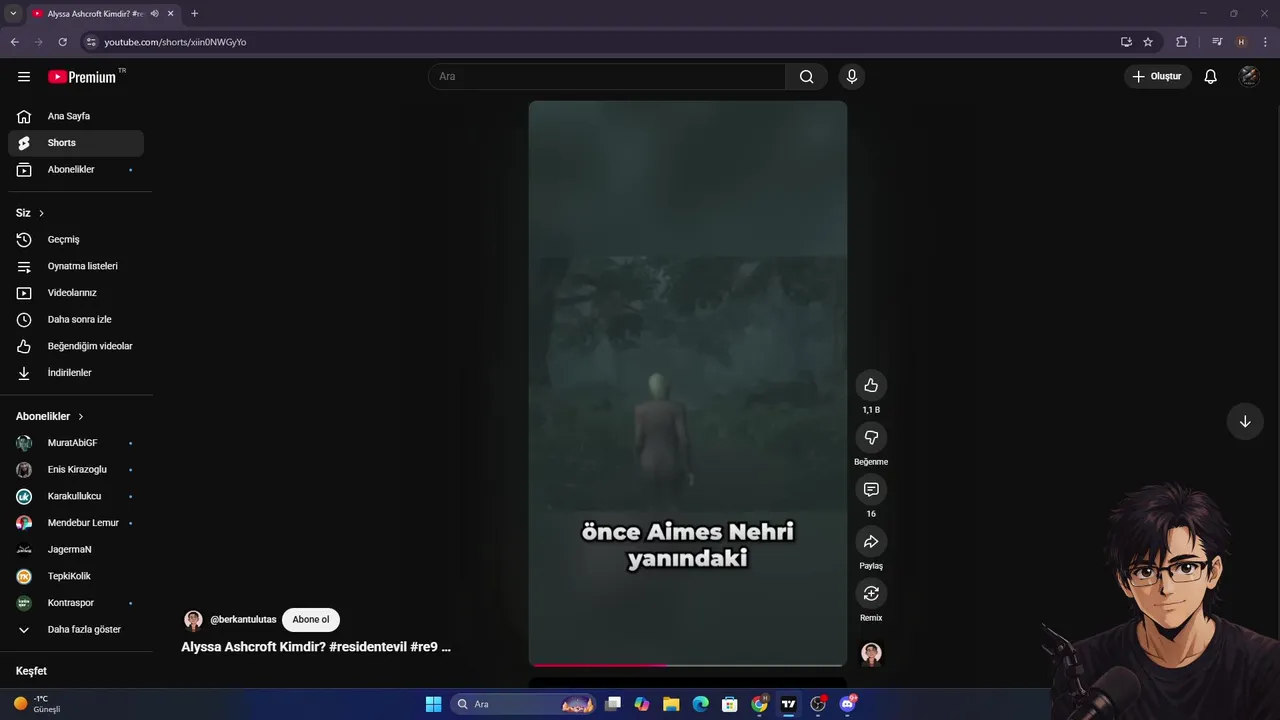Go to next Short with down arrow
The image size is (1280, 720).
(x=1245, y=422)
